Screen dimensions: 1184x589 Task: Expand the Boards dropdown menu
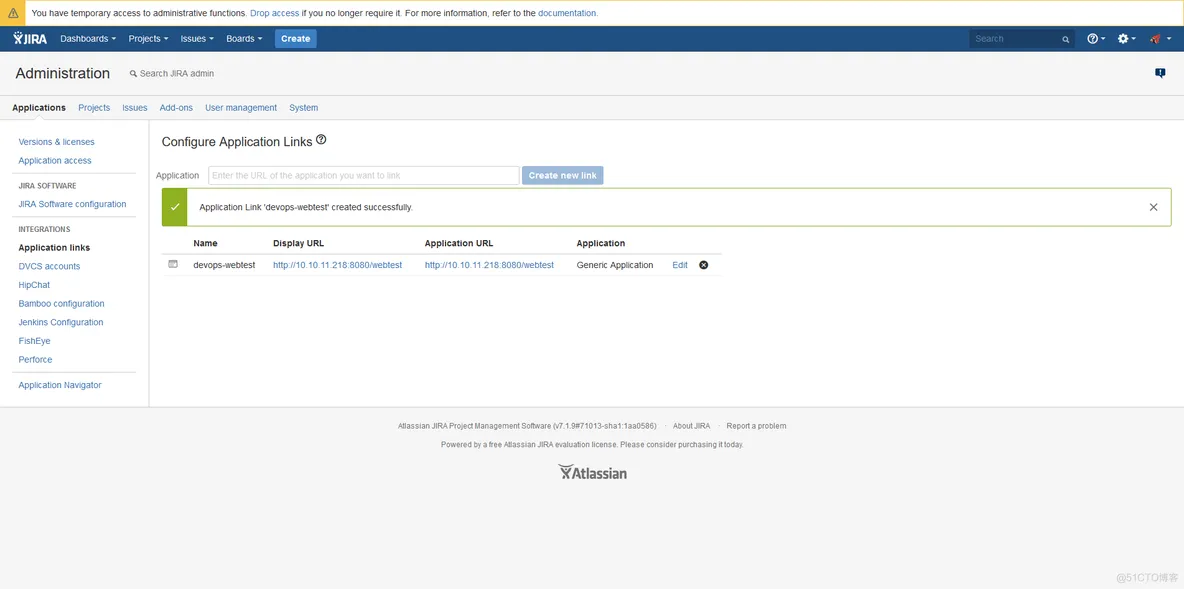[244, 39]
